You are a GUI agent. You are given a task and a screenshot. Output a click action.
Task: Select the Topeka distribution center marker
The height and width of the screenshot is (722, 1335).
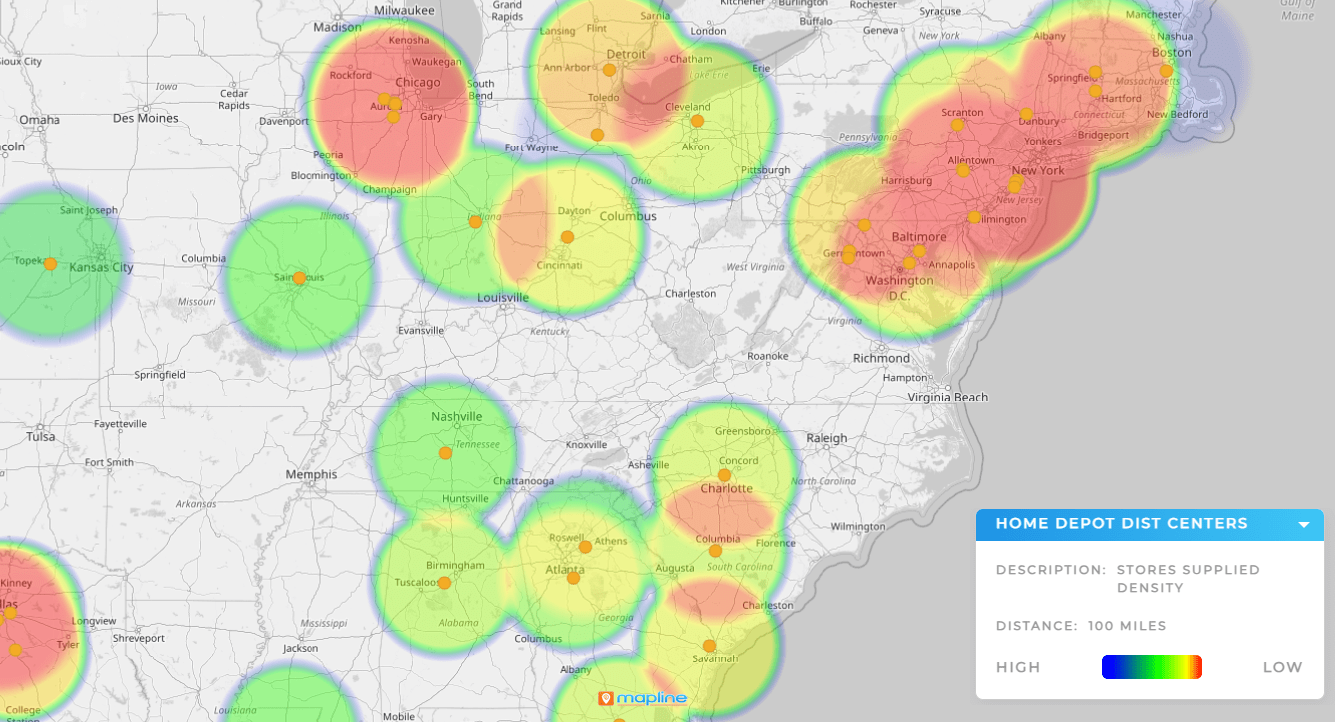49,264
